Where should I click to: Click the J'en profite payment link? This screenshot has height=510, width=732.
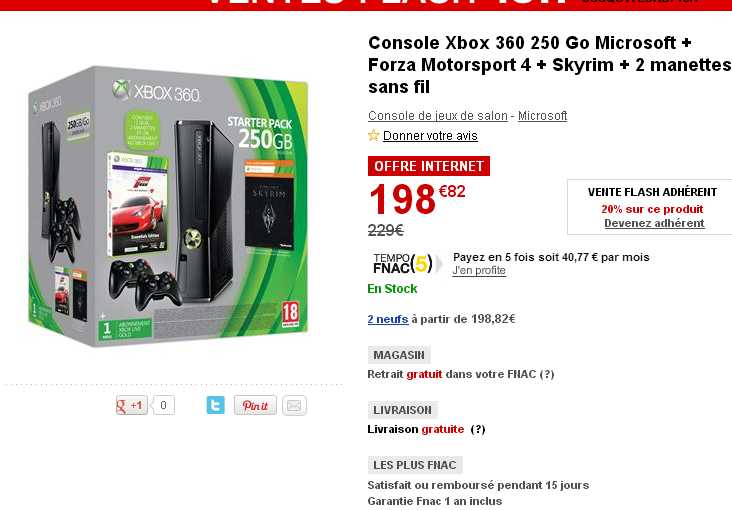479,270
